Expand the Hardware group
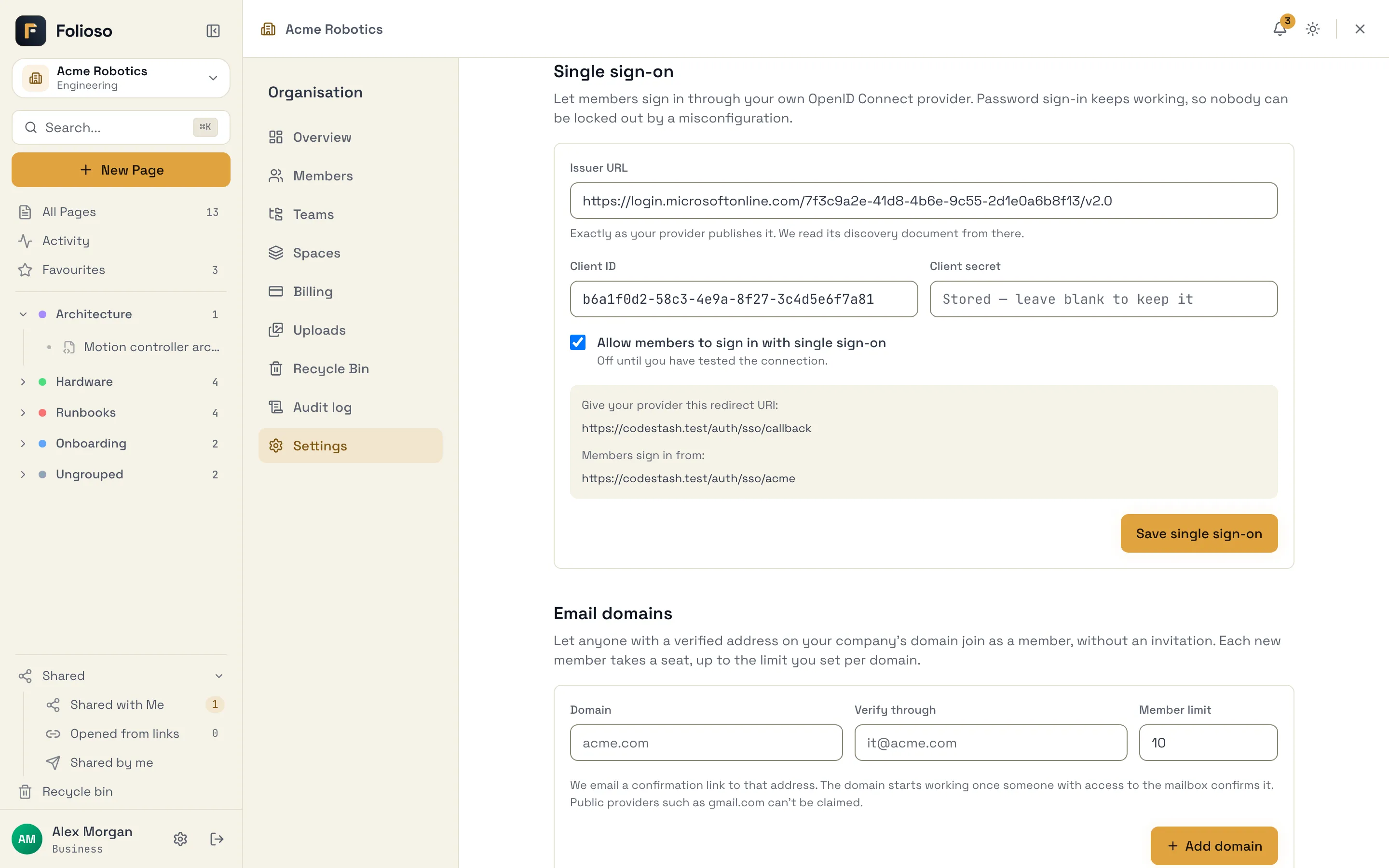Viewport: 1389px width, 868px height. [23, 382]
